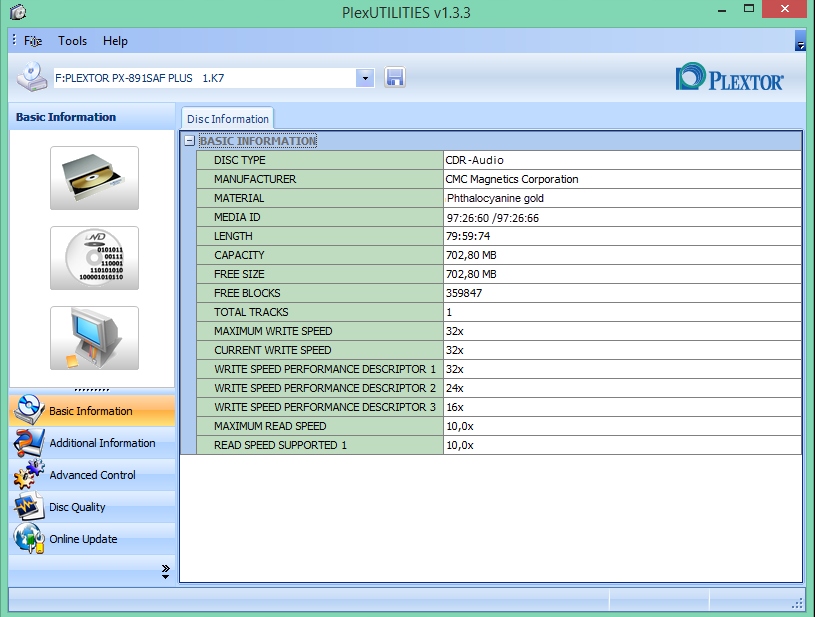Open the drive selection dropdown arrow
The width and height of the screenshot is (815, 617).
click(365, 78)
